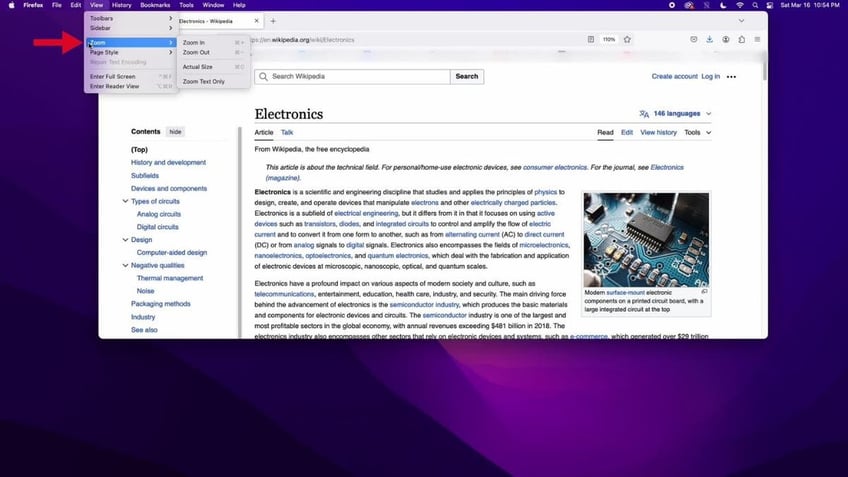The width and height of the screenshot is (848, 477).
Task: Open the Firefox application menu
Action: (x=33, y=5)
